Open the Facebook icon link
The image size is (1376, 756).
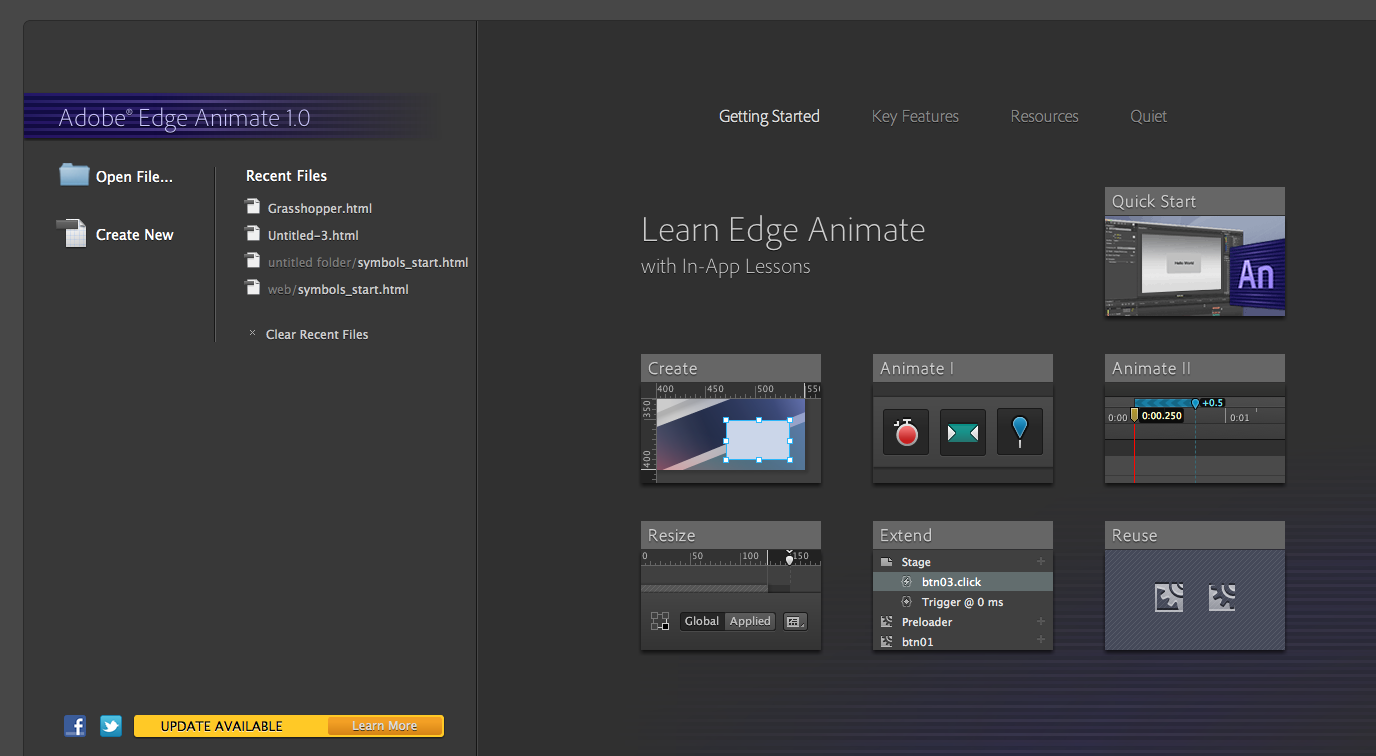pyautogui.click(x=75, y=726)
